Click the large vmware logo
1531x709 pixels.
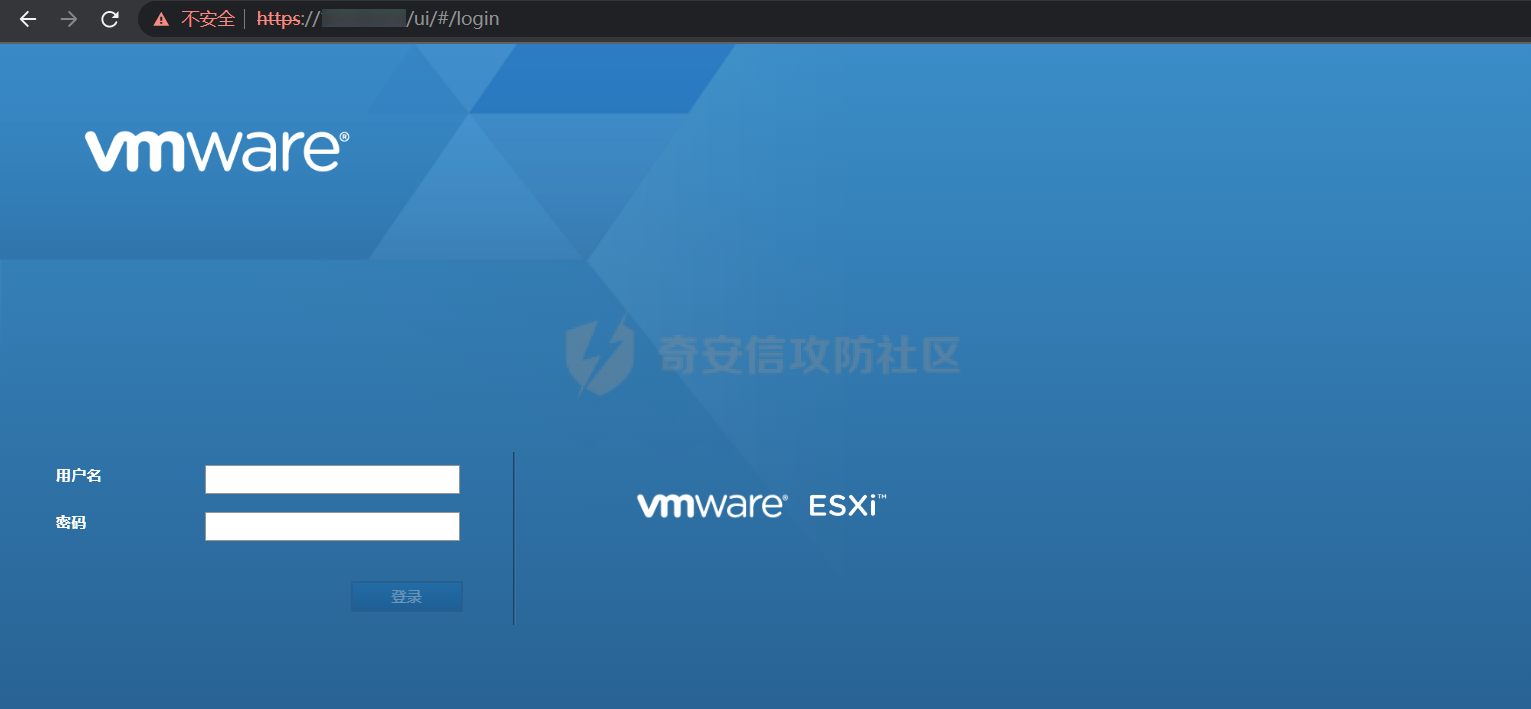(217, 151)
